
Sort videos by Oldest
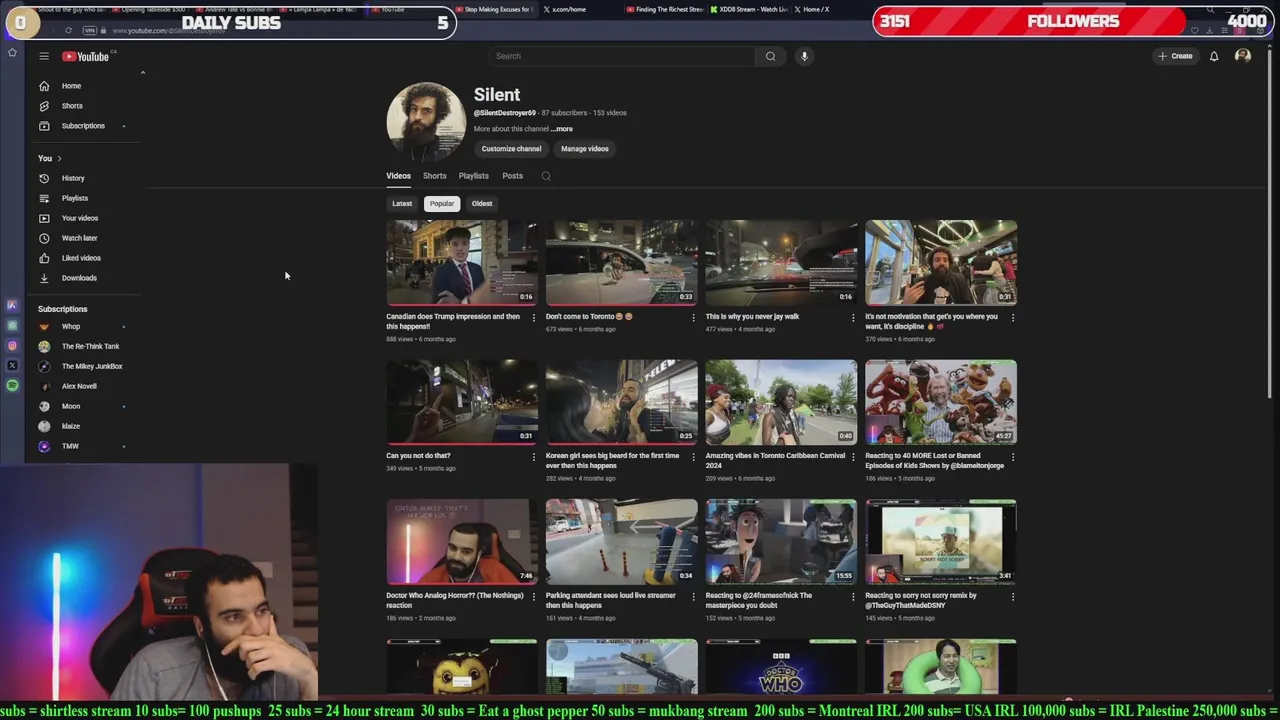(482, 204)
